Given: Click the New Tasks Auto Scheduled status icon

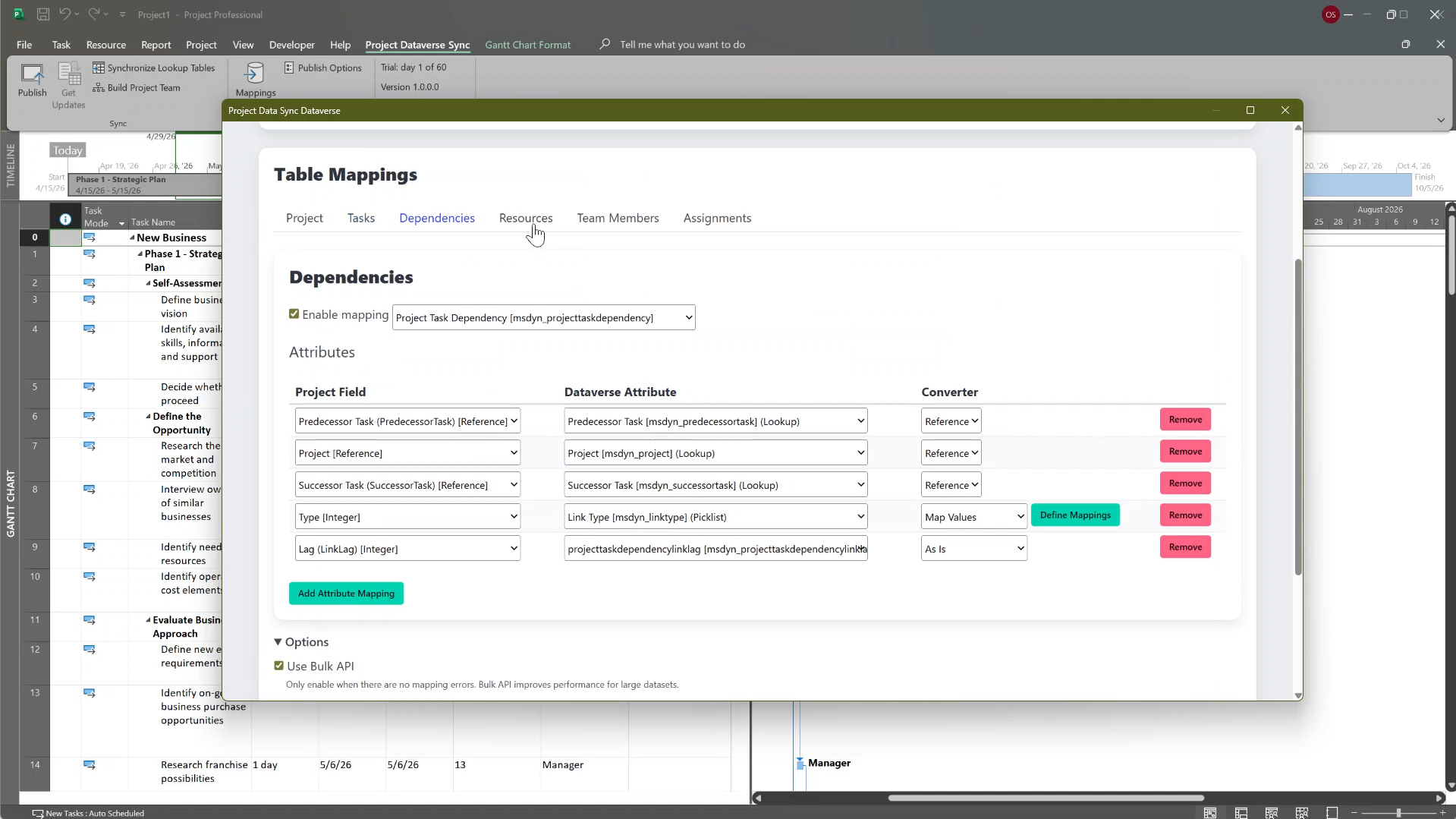Looking at the screenshot, I should (x=38, y=813).
